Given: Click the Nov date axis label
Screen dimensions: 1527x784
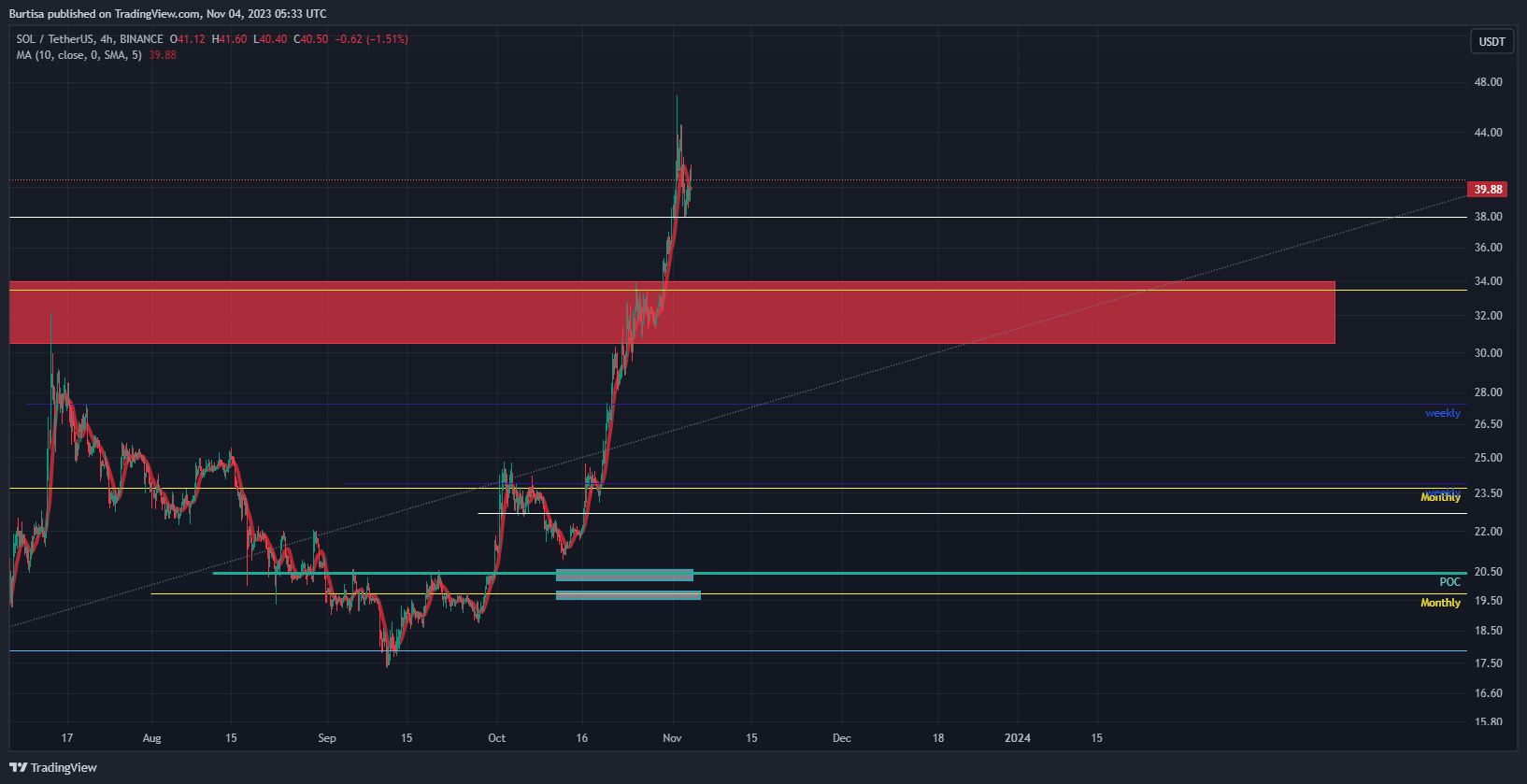Looking at the screenshot, I should coord(672,738).
